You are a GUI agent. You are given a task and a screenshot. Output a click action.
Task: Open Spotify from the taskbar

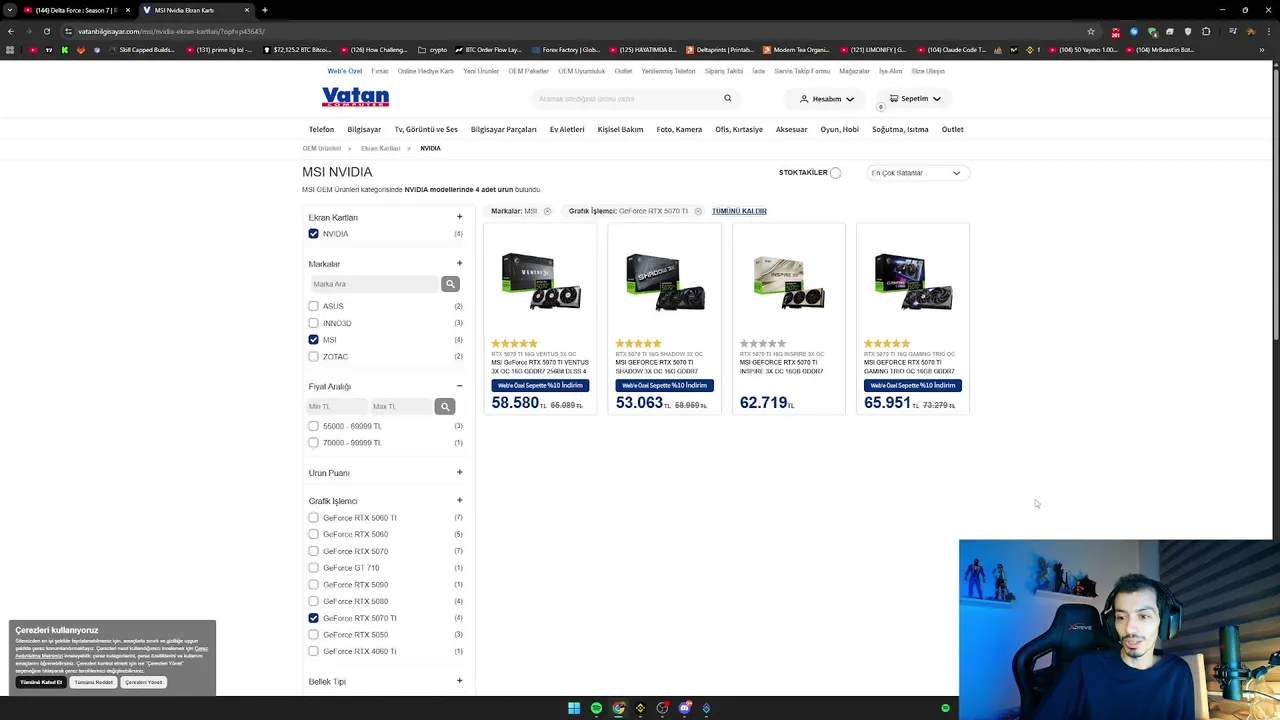click(596, 708)
